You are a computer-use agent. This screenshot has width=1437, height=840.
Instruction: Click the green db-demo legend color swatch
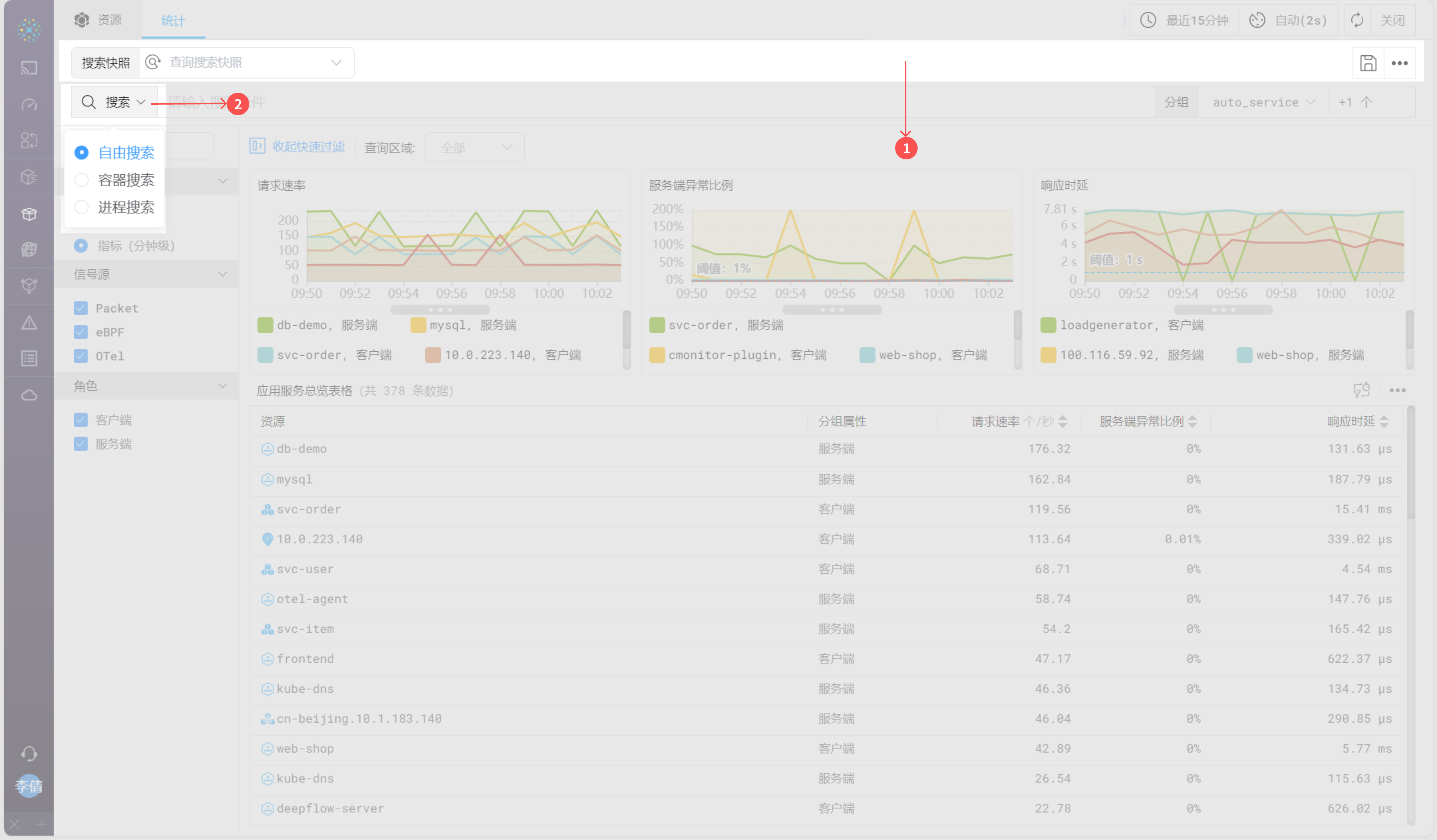(x=265, y=325)
